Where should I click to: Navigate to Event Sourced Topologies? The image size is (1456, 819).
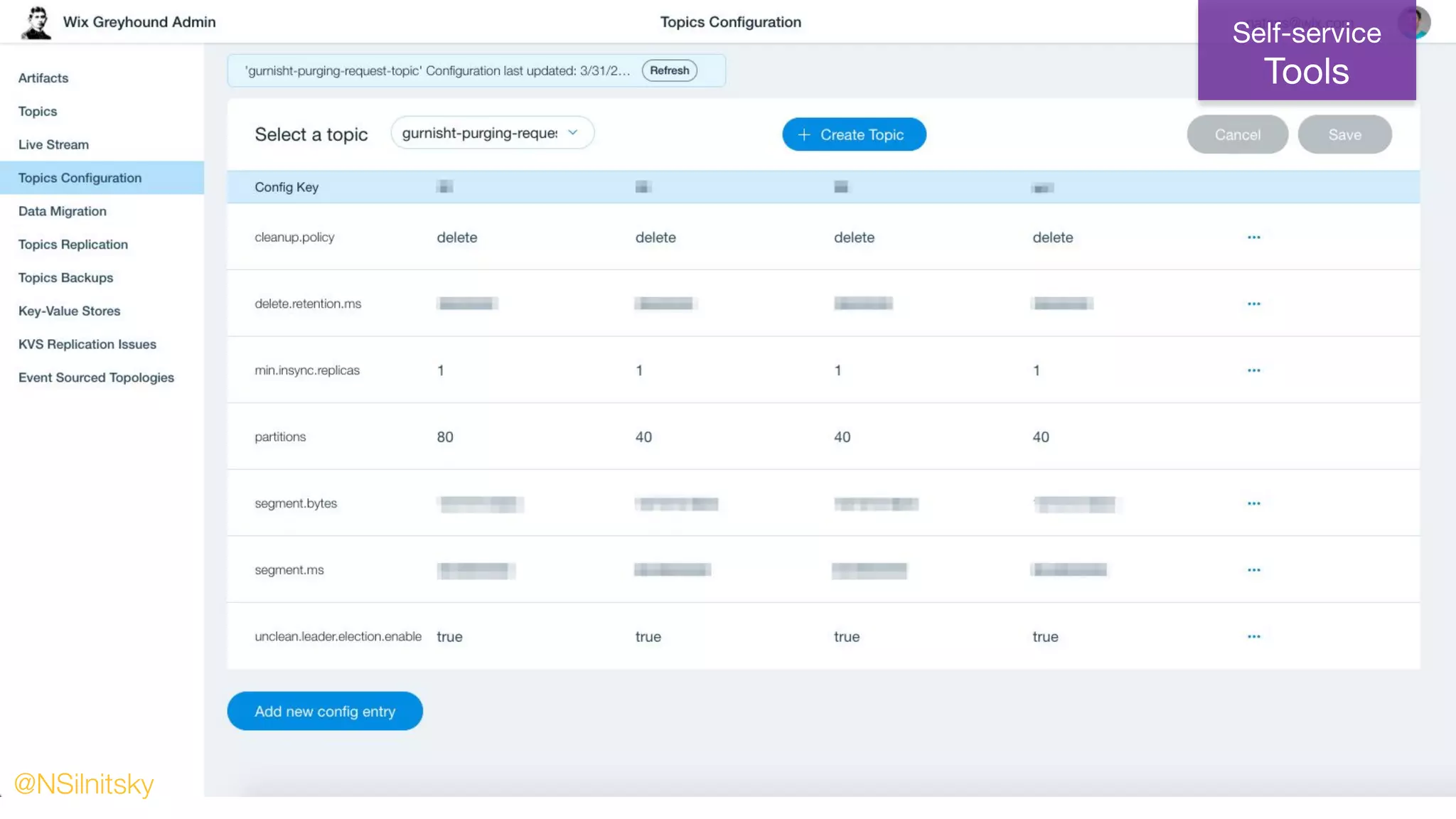96,378
